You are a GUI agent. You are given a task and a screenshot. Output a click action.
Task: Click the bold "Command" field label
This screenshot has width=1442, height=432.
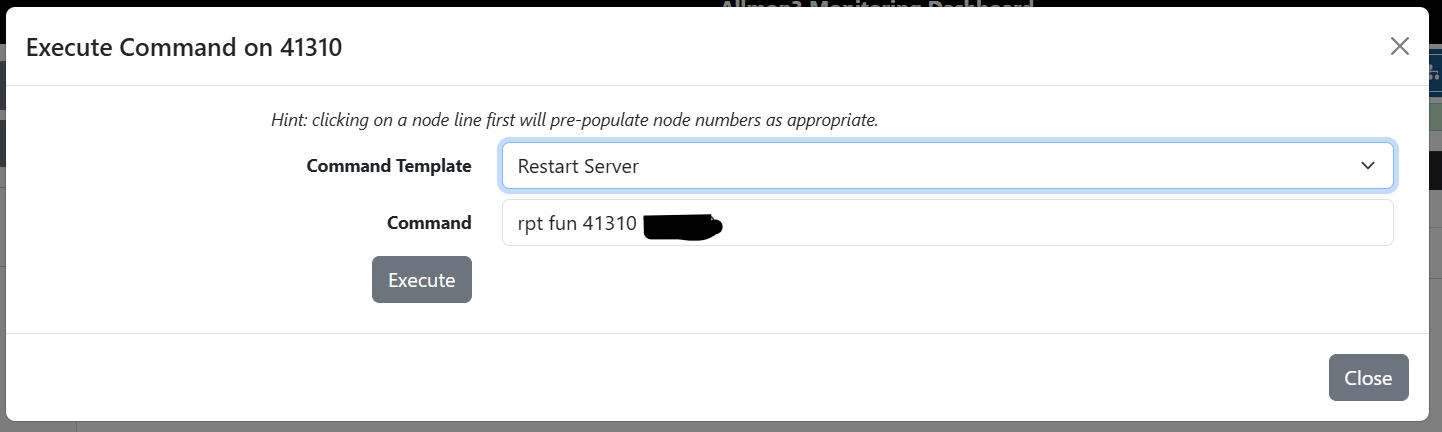tap(429, 223)
